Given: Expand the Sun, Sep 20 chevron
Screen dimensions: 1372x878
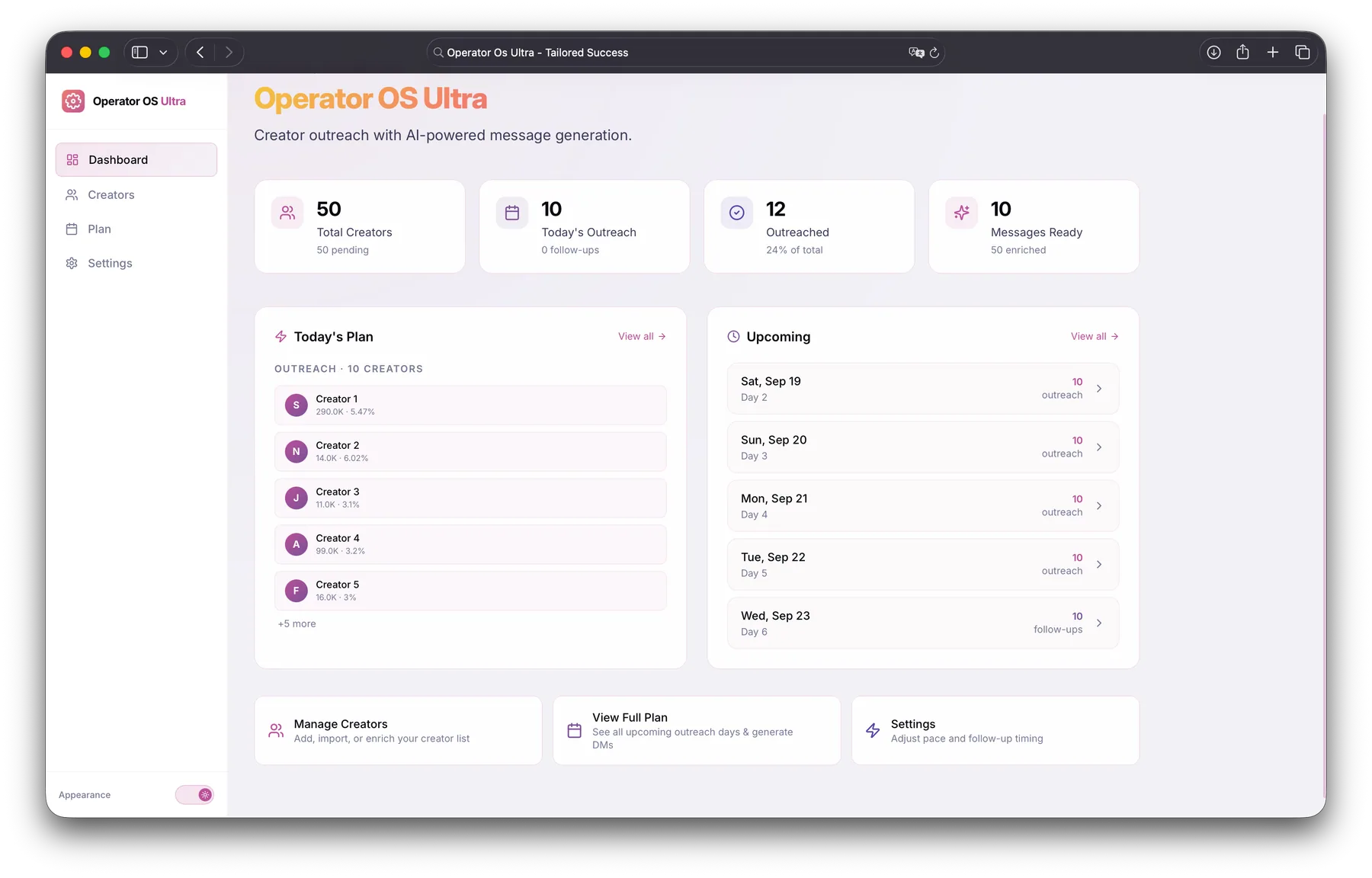Looking at the screenshot, I should coord(1099,447).
